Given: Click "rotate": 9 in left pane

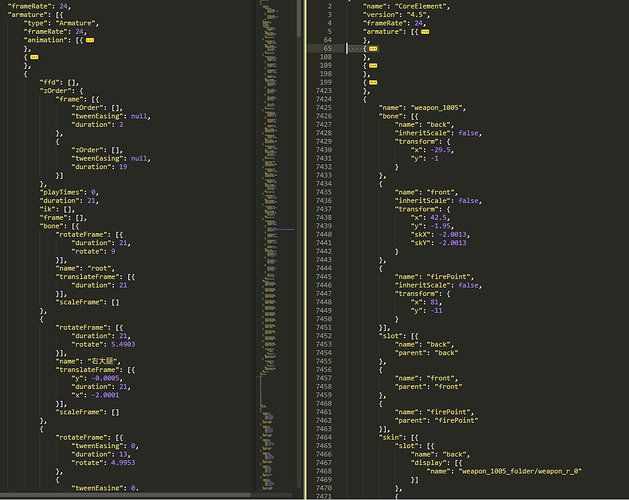Looking at the screenshot, I should (x=93, y=251).
